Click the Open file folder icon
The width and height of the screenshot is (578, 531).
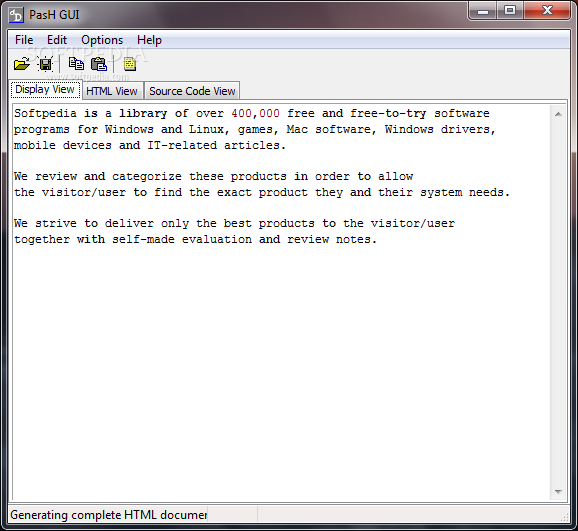click(x=22, y=65)
